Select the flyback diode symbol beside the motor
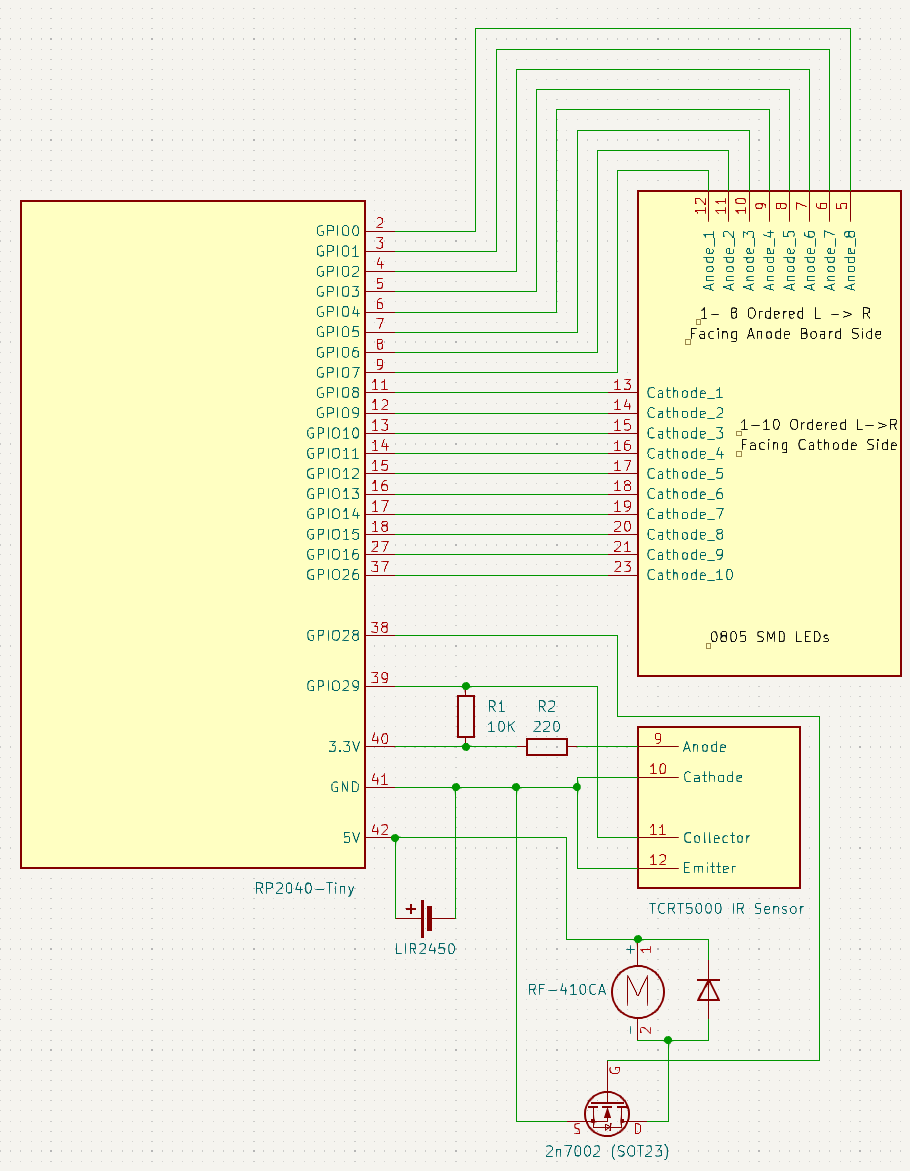 [x=708, y=990]
